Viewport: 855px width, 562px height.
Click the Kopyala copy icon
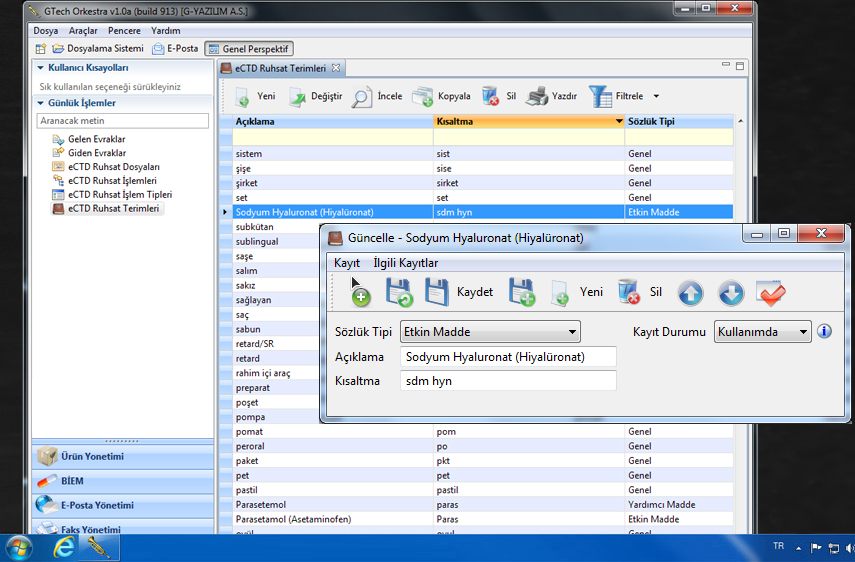tap(423, 97)
